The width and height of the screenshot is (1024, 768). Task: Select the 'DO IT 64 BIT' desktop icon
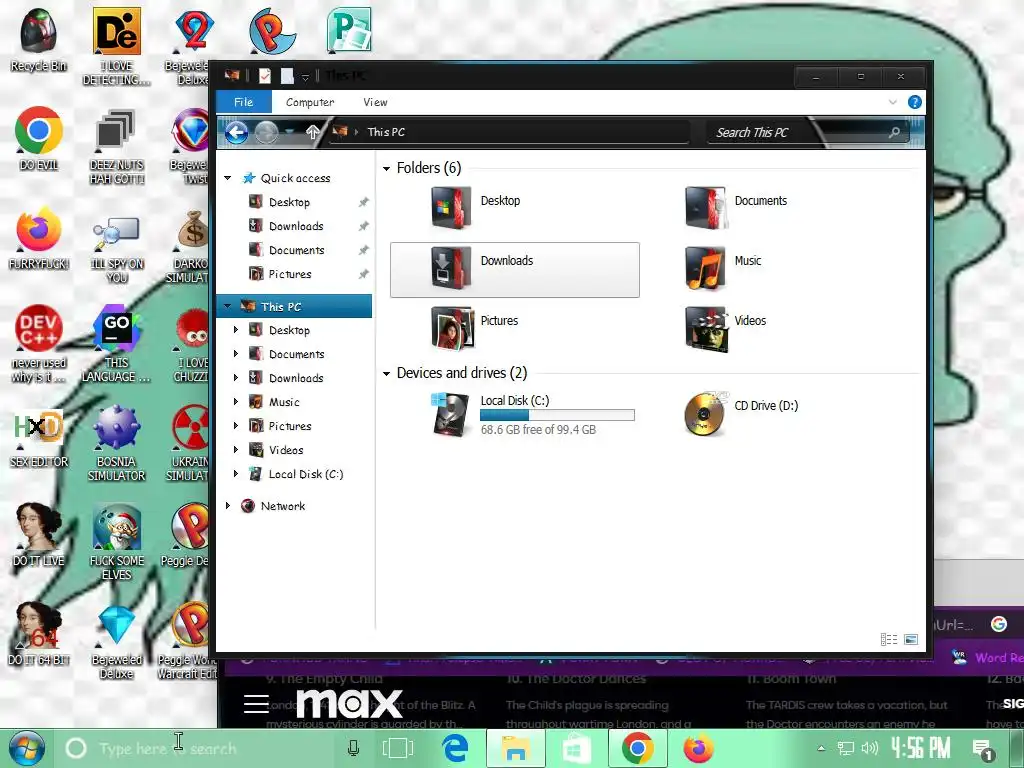(x=39, y=633)
